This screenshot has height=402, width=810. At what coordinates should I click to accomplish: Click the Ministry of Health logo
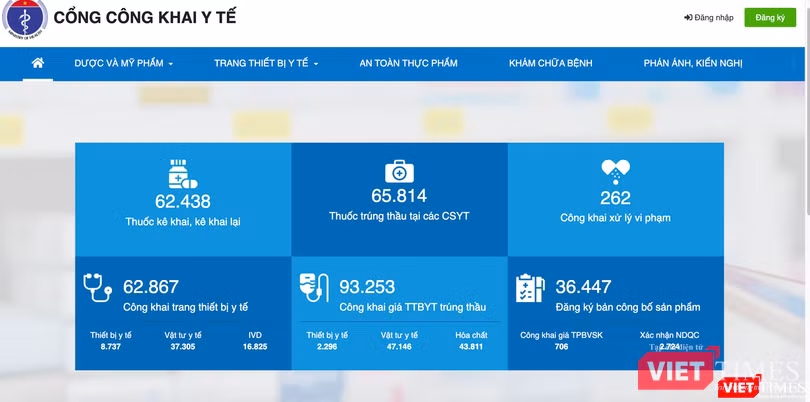(24, 18)
